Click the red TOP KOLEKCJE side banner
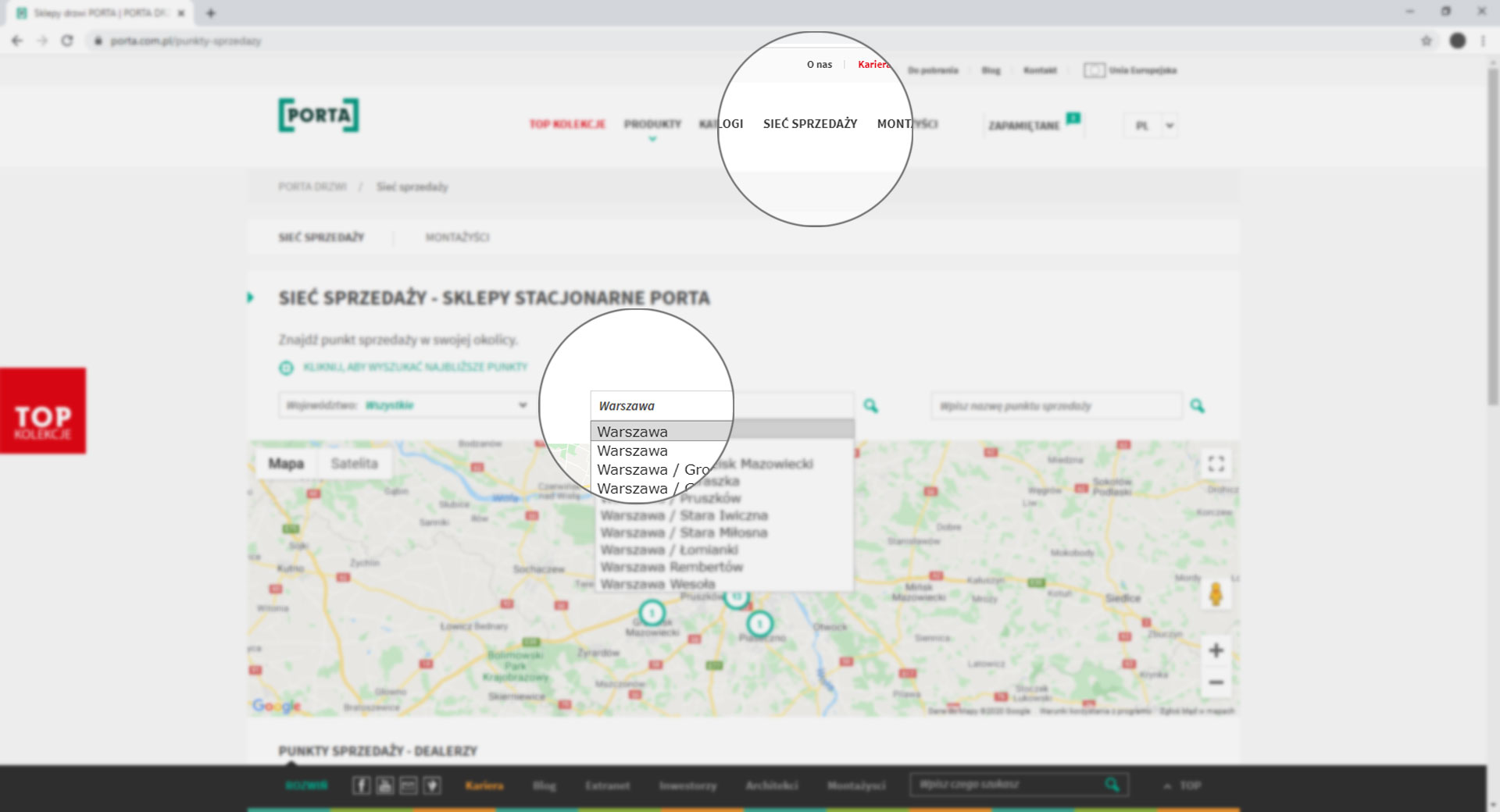1500x812 pixels. 43,411
